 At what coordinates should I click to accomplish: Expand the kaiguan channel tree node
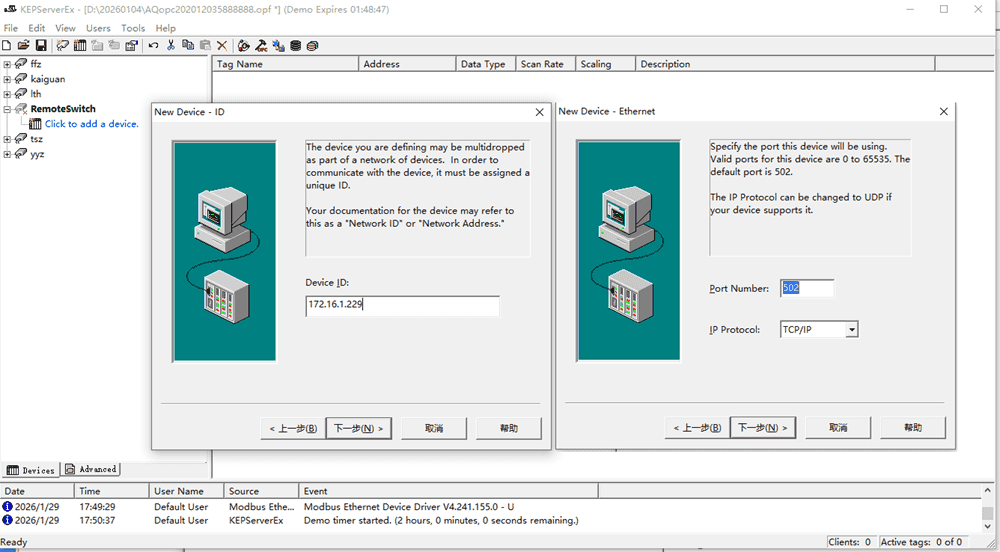pos(7,79)
